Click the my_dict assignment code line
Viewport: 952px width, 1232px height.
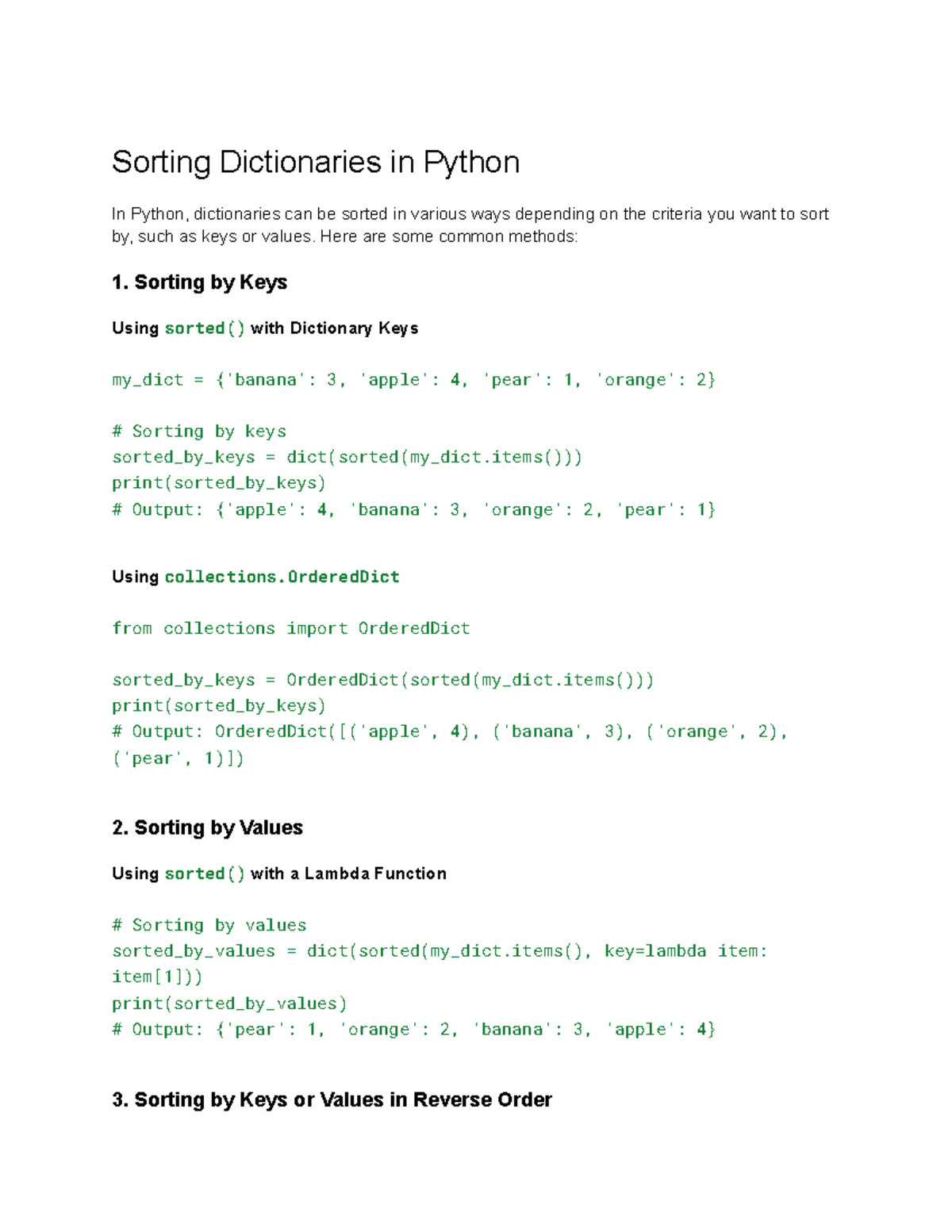pyautogui.click(x=413, y=380)
